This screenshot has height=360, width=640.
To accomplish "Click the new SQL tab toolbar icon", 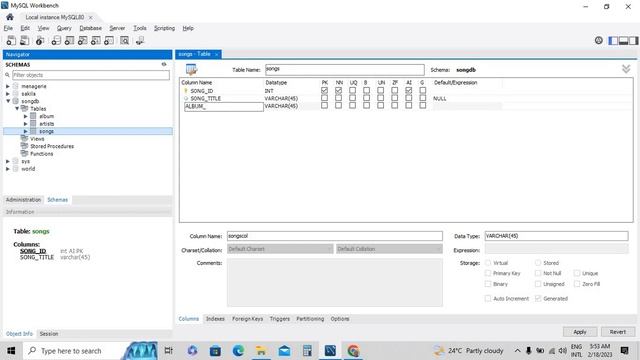I will coord(11,40).
